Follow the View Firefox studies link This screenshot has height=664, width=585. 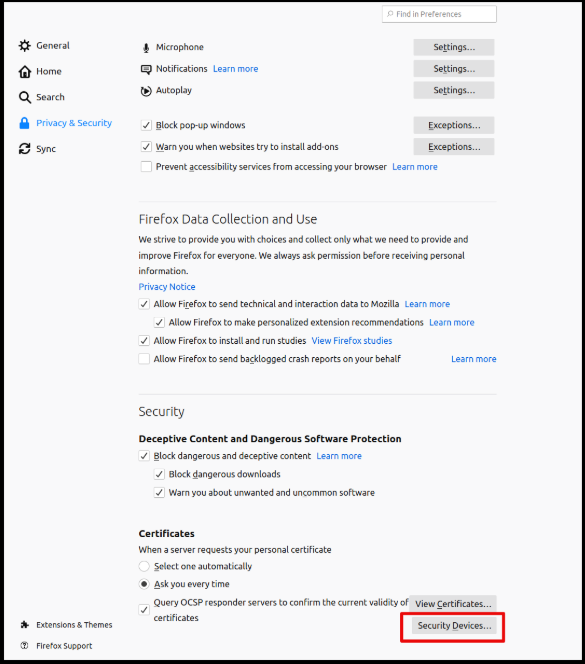click(x=352, y=340)
